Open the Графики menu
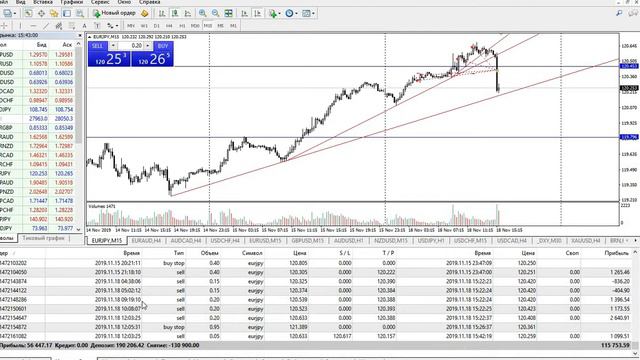 71,2
